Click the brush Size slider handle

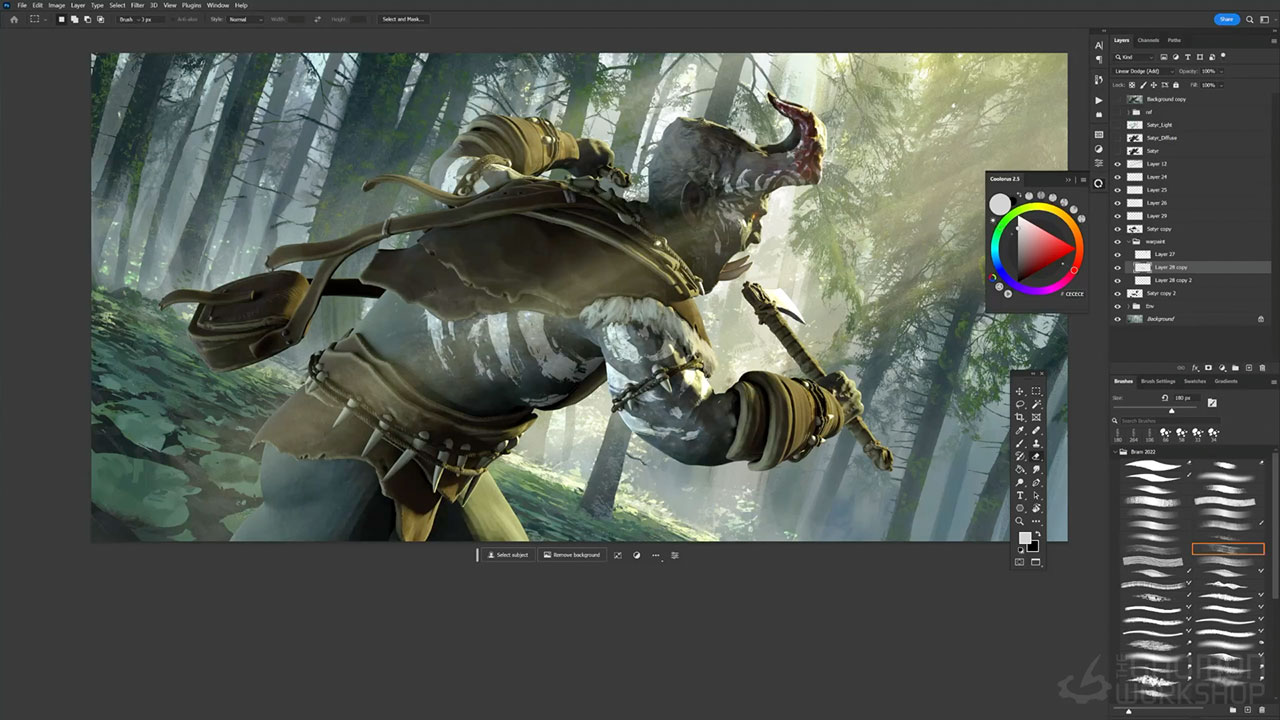(x=1172, y=410)
